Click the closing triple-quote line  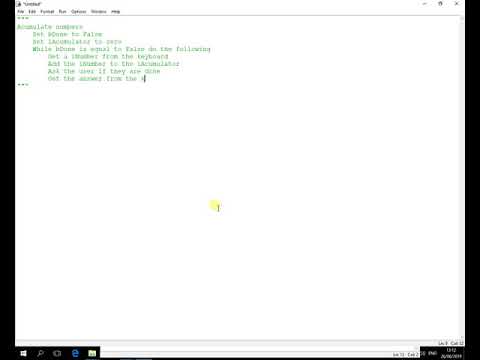tap(23, 85)
